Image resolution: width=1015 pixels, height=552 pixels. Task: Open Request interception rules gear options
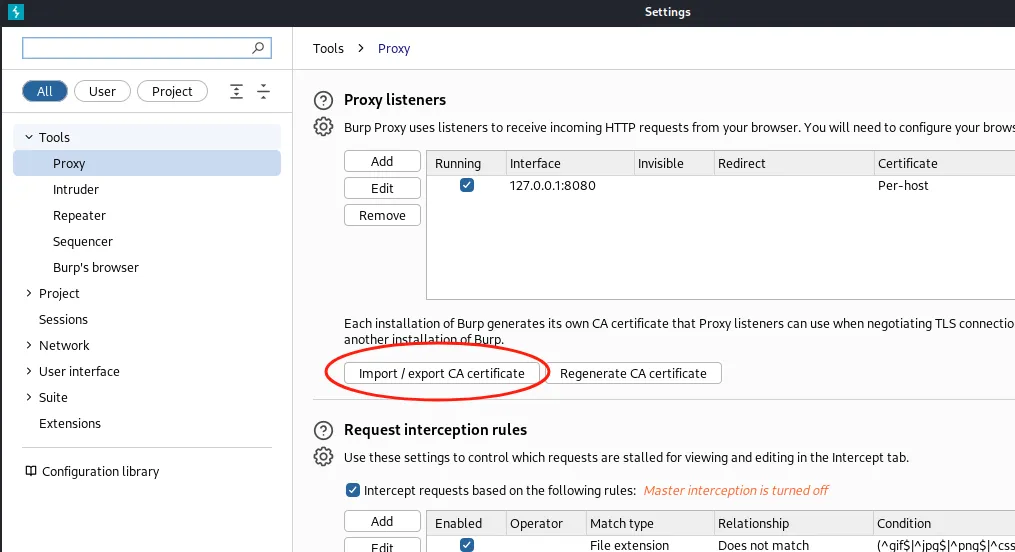323,457
